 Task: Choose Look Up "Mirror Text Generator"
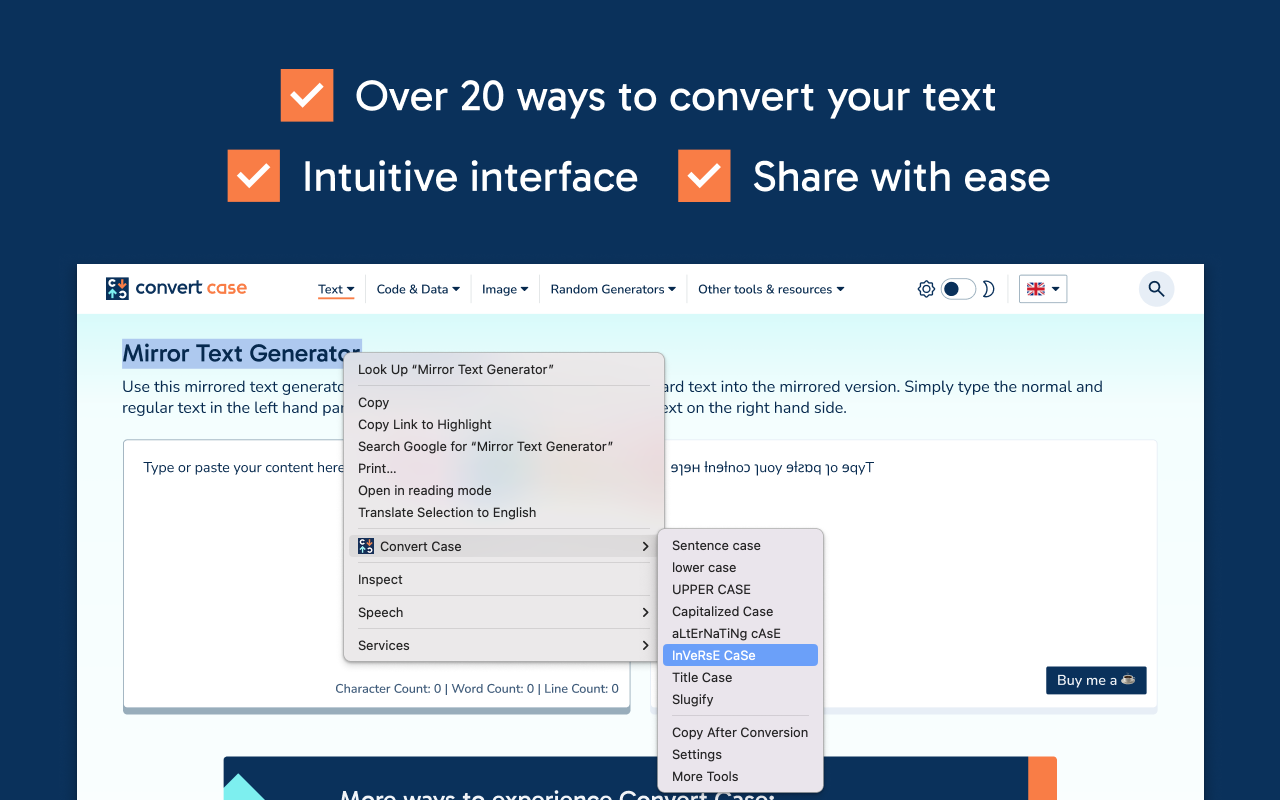click(x=504, y=369)
